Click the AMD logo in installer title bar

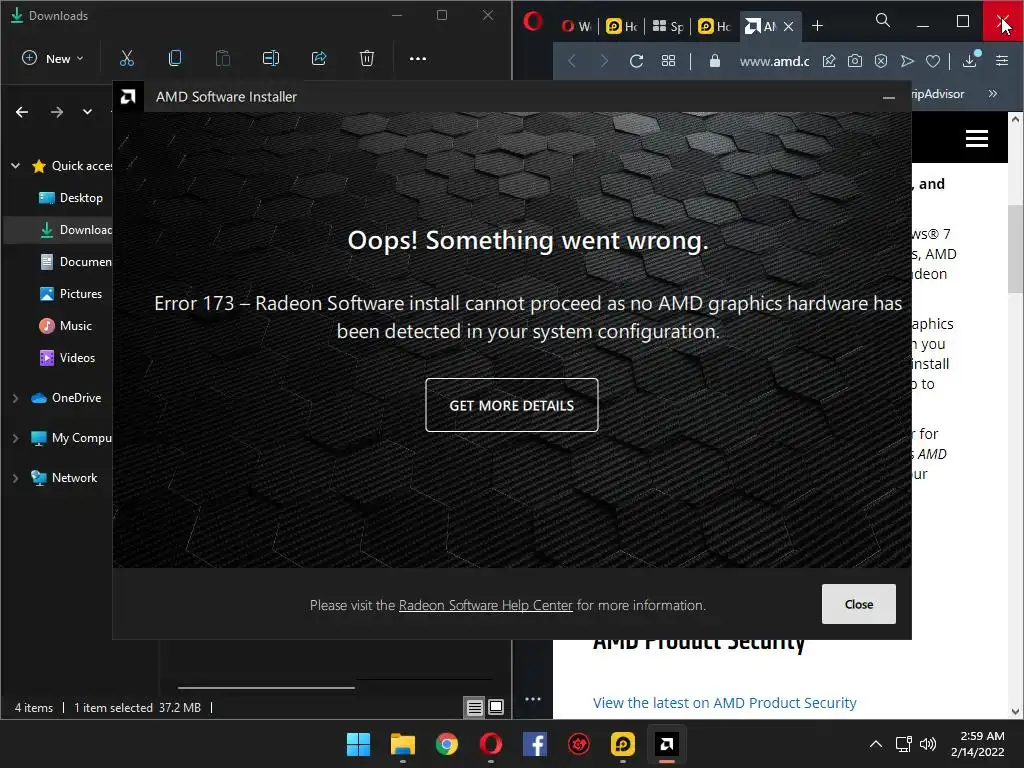pos(128,97)
